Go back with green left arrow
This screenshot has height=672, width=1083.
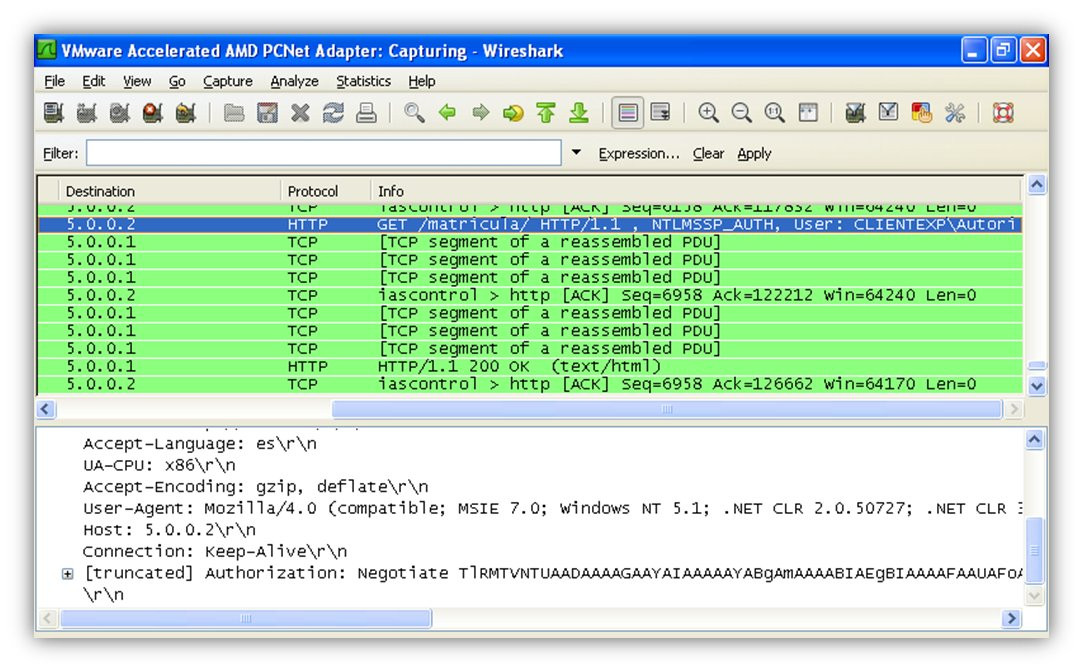(x=447, y=112)
